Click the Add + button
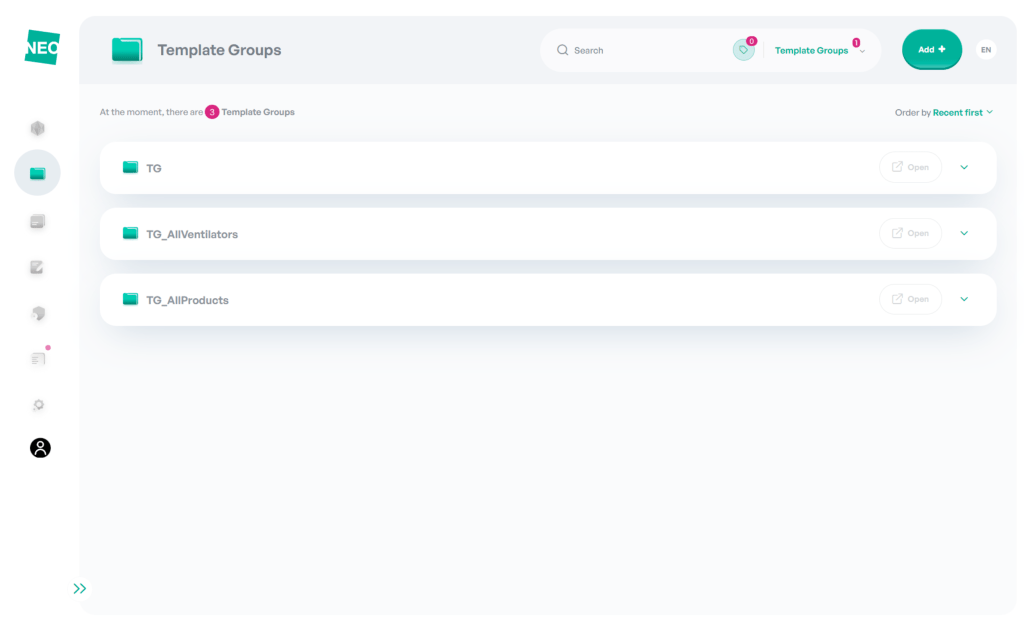Image resolution: width=1024 pixels, height=625 pixels. pyautogui.click(x=931, y=50)
